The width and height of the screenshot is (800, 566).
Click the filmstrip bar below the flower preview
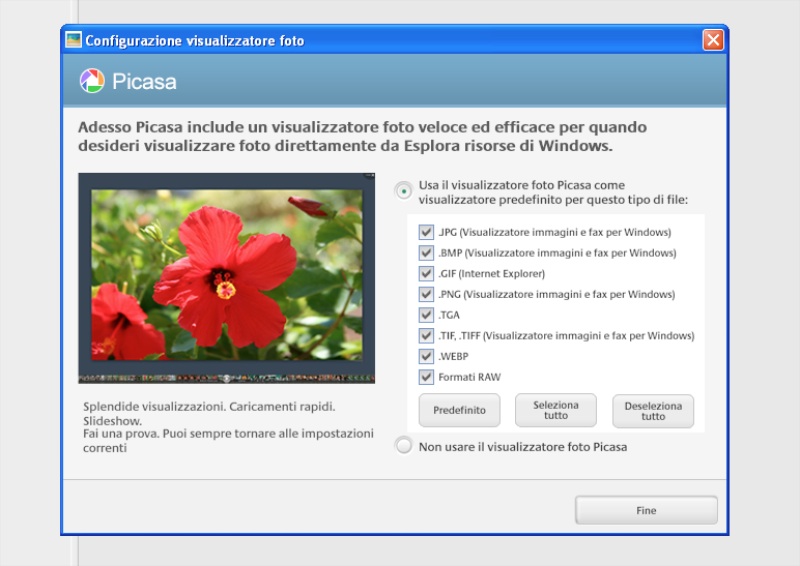[226, 378]
